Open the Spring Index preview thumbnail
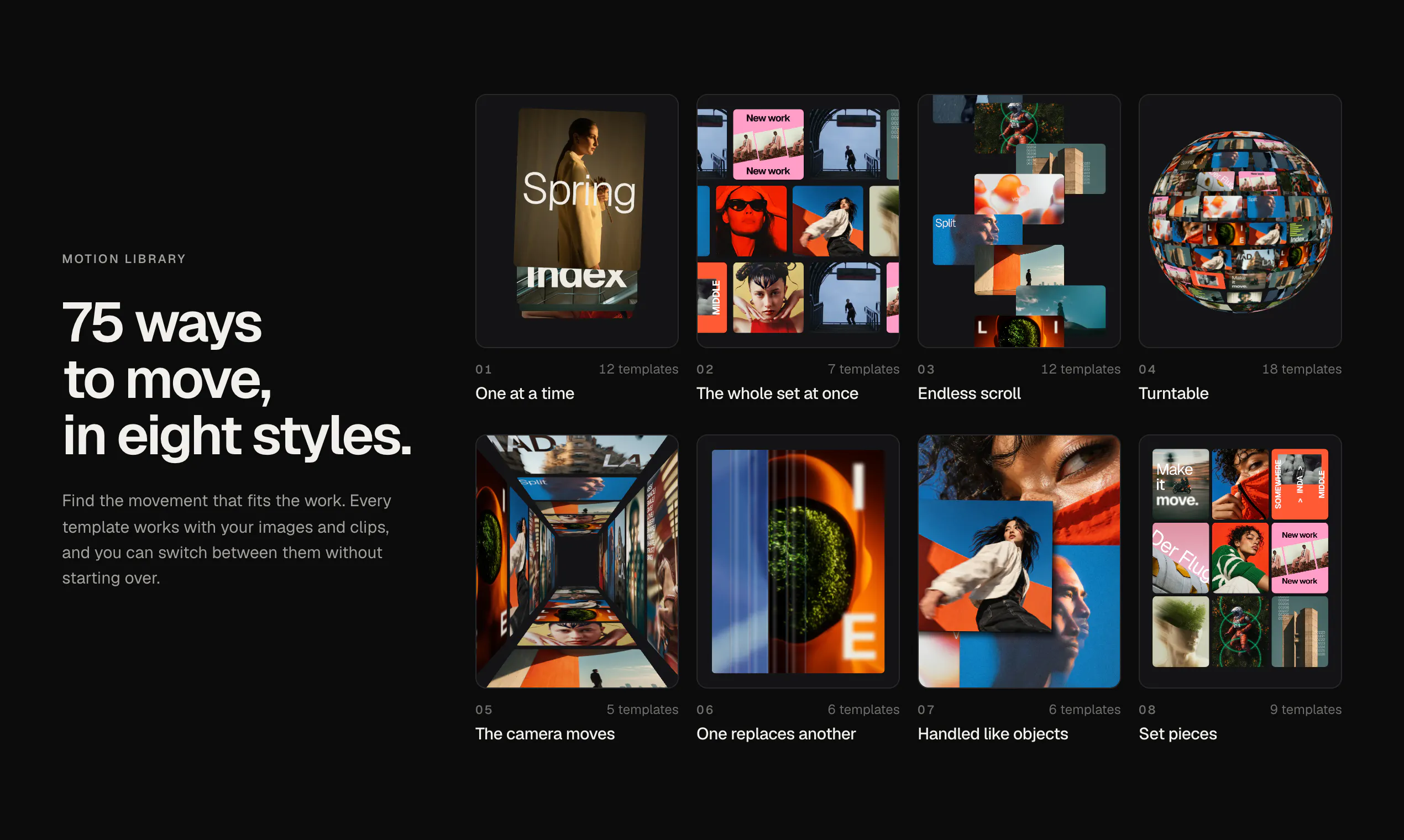This screenshot has width=1404, height=840. [577, 221]
